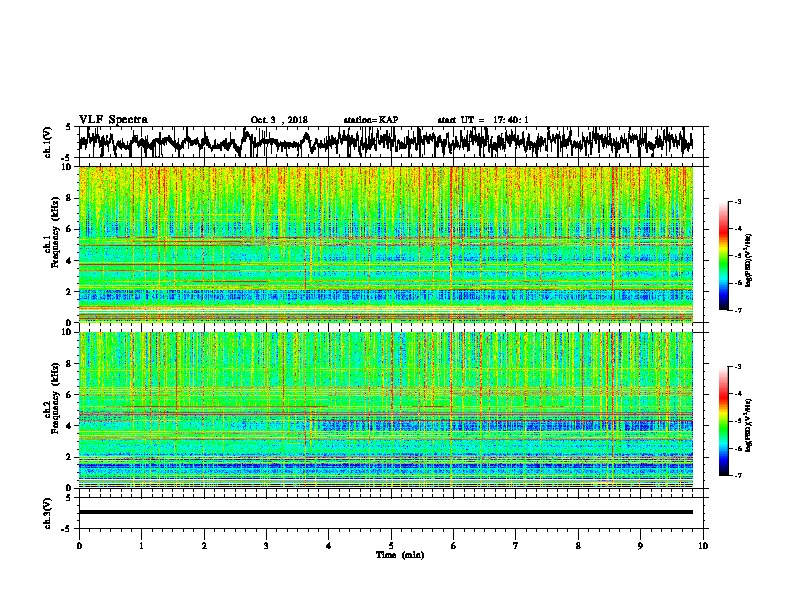792x612 pixels.
Task: Click the "ch.1(V)" axis label
Action: click(x=47, y=142)
